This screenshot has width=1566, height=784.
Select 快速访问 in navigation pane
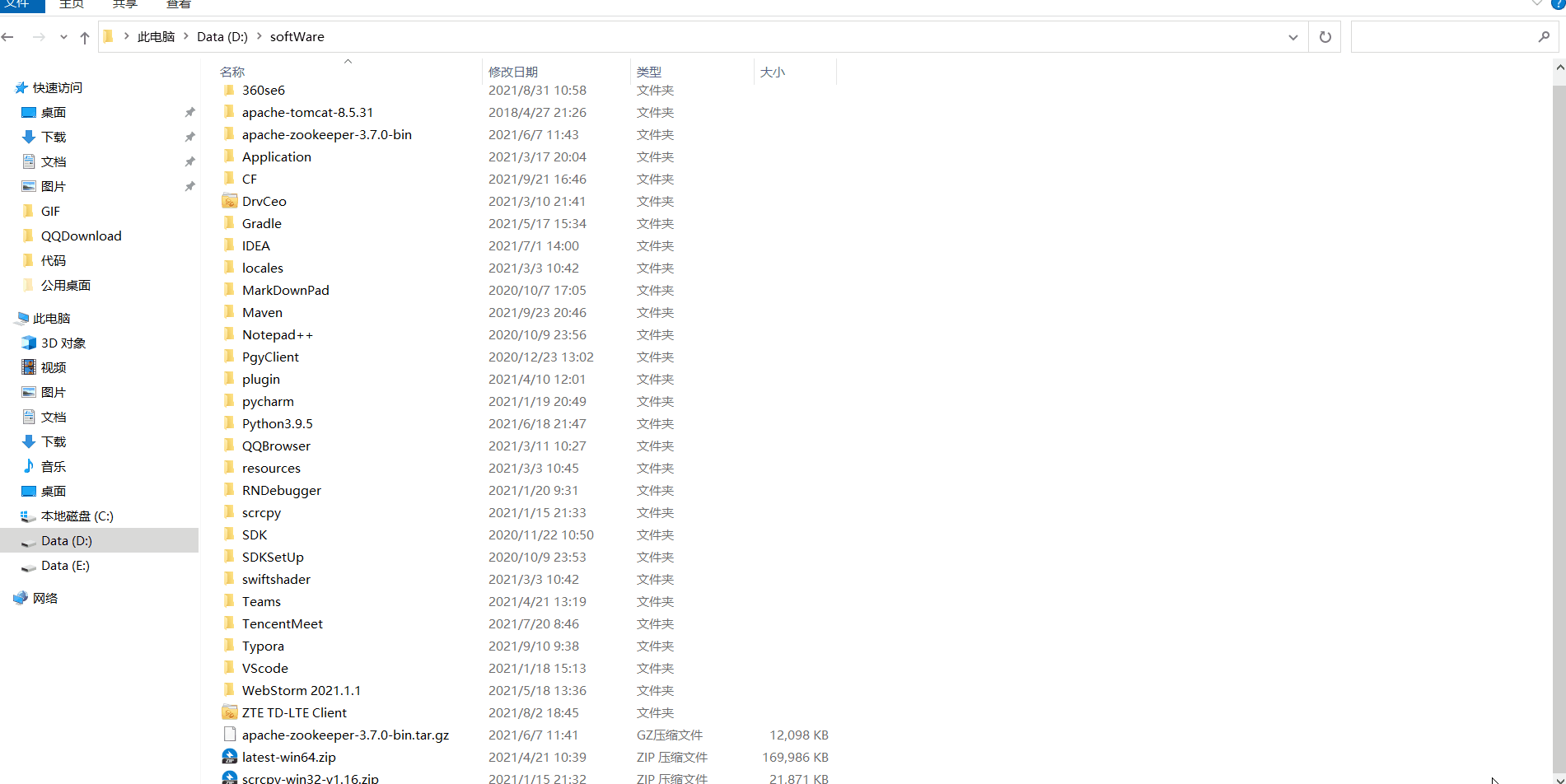click(x=57, y=88)
